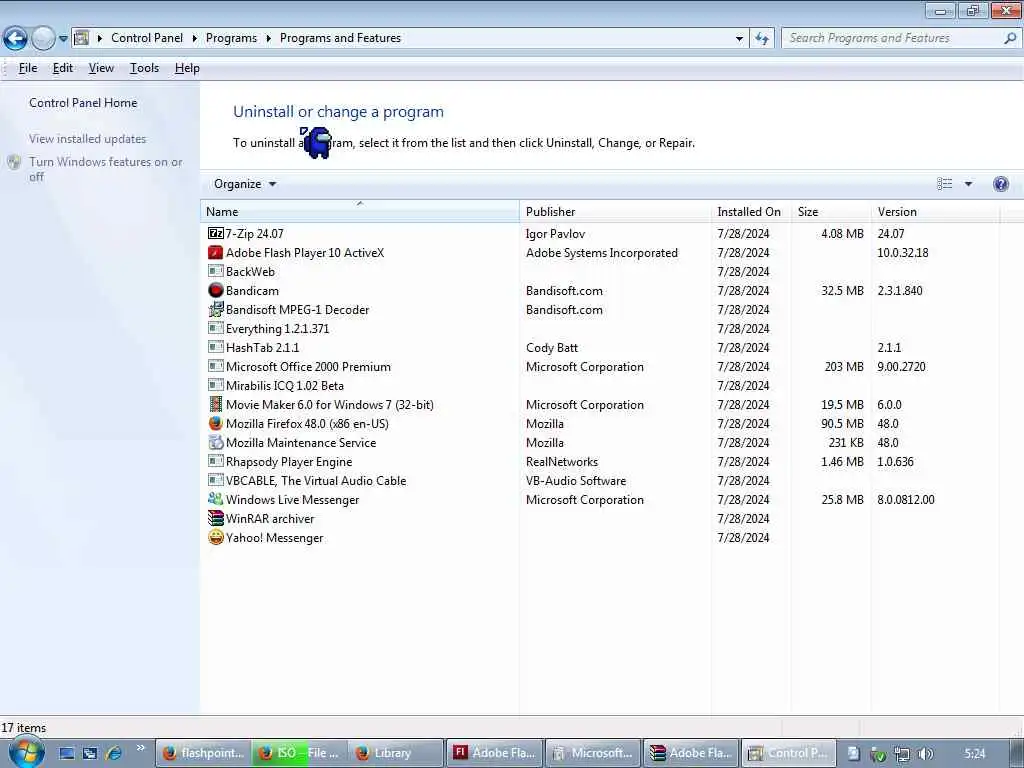Click the refresh button beside address bar

[x=762, y=39]
